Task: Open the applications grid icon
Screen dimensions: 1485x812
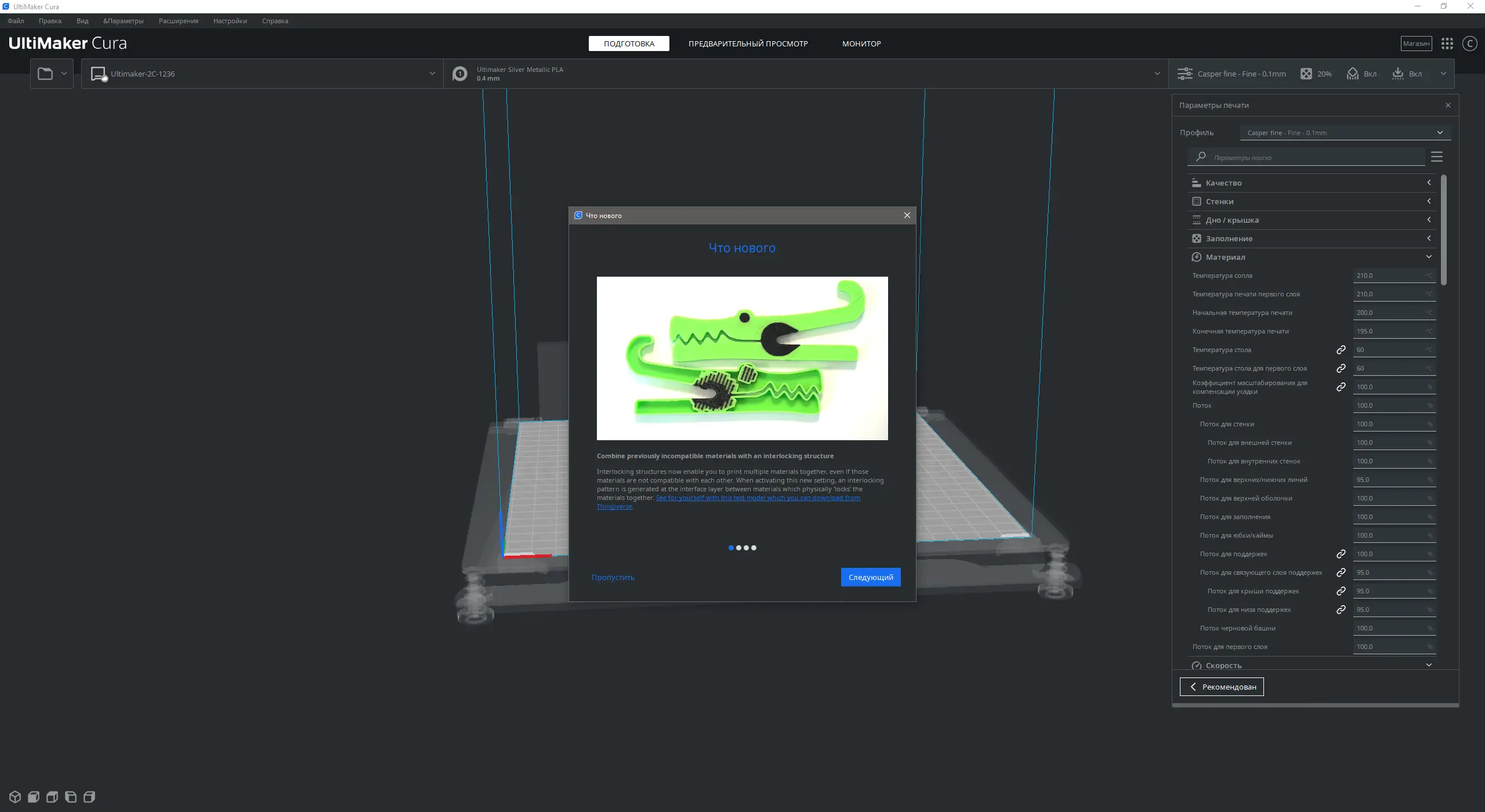Action: (x=1447, y=43)
